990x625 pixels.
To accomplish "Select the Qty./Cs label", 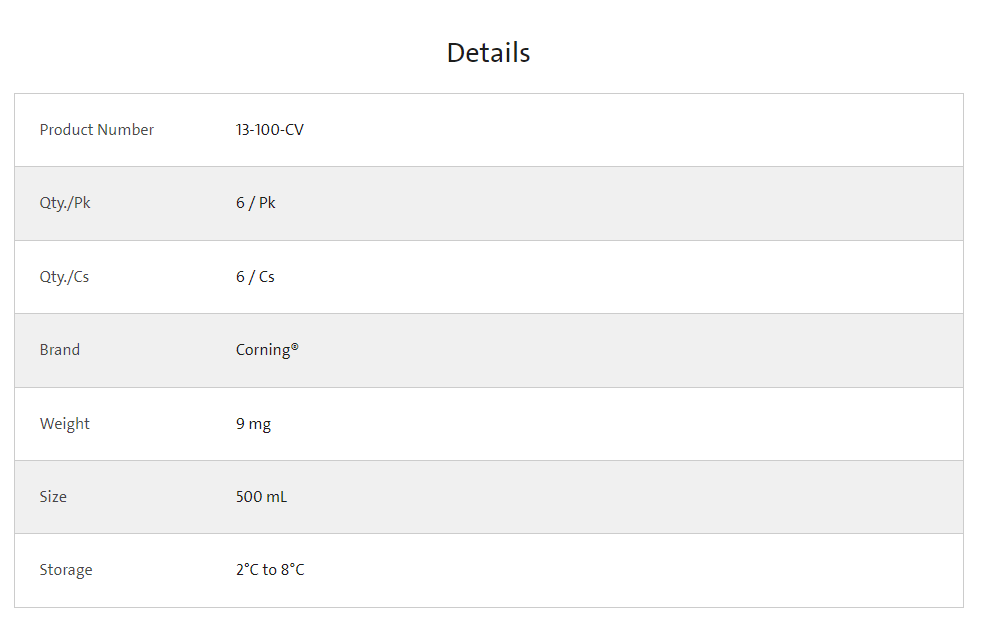I will pyautogui.click(x=64, y=277).
